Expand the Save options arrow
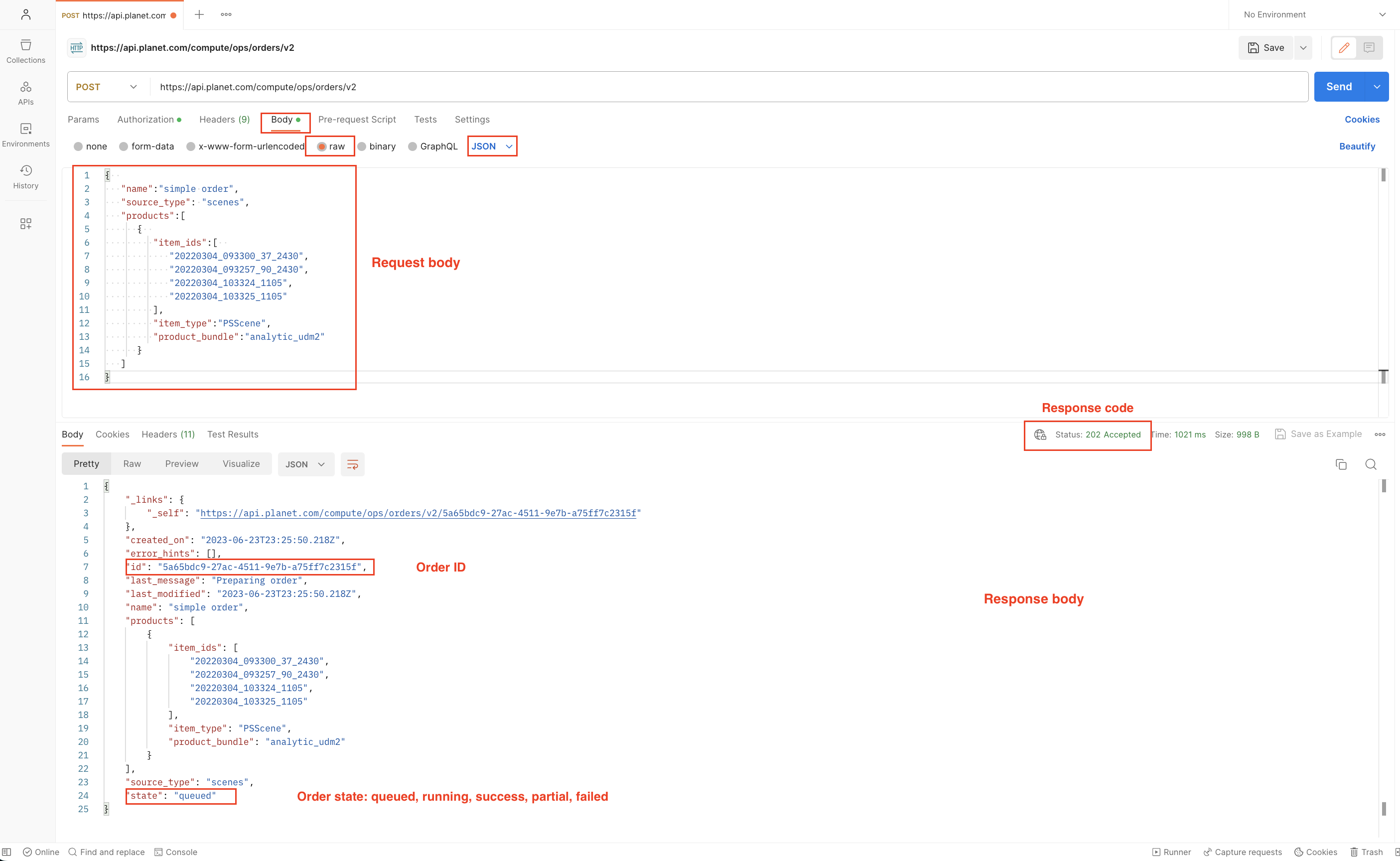This screenshot has height=861, width=1400. (x=1303, y=48)
